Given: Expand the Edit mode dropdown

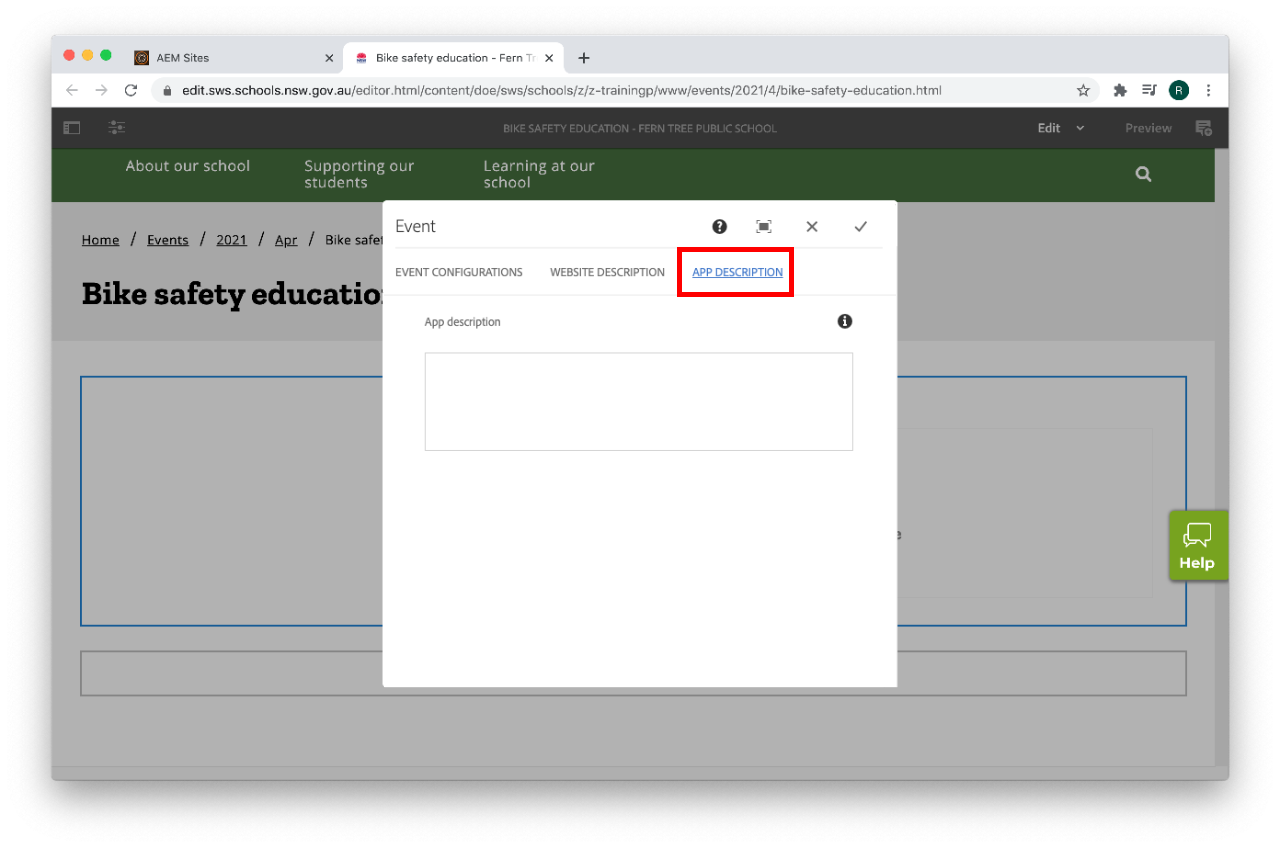Looking at the screenshot, I should click(x=1060, y=128).
